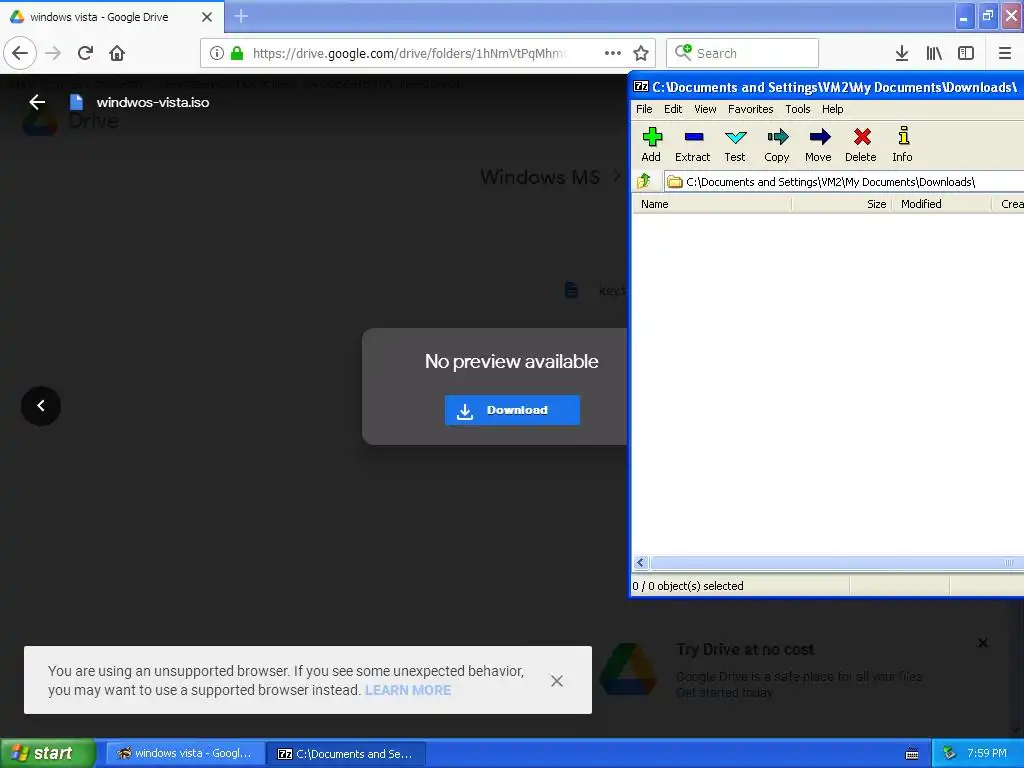Image resolution: width=1024 pixels, height=768 pixels.
Task: Click the Info icon in 7-Zip toolbar
Action: click(x=903, y=136)
